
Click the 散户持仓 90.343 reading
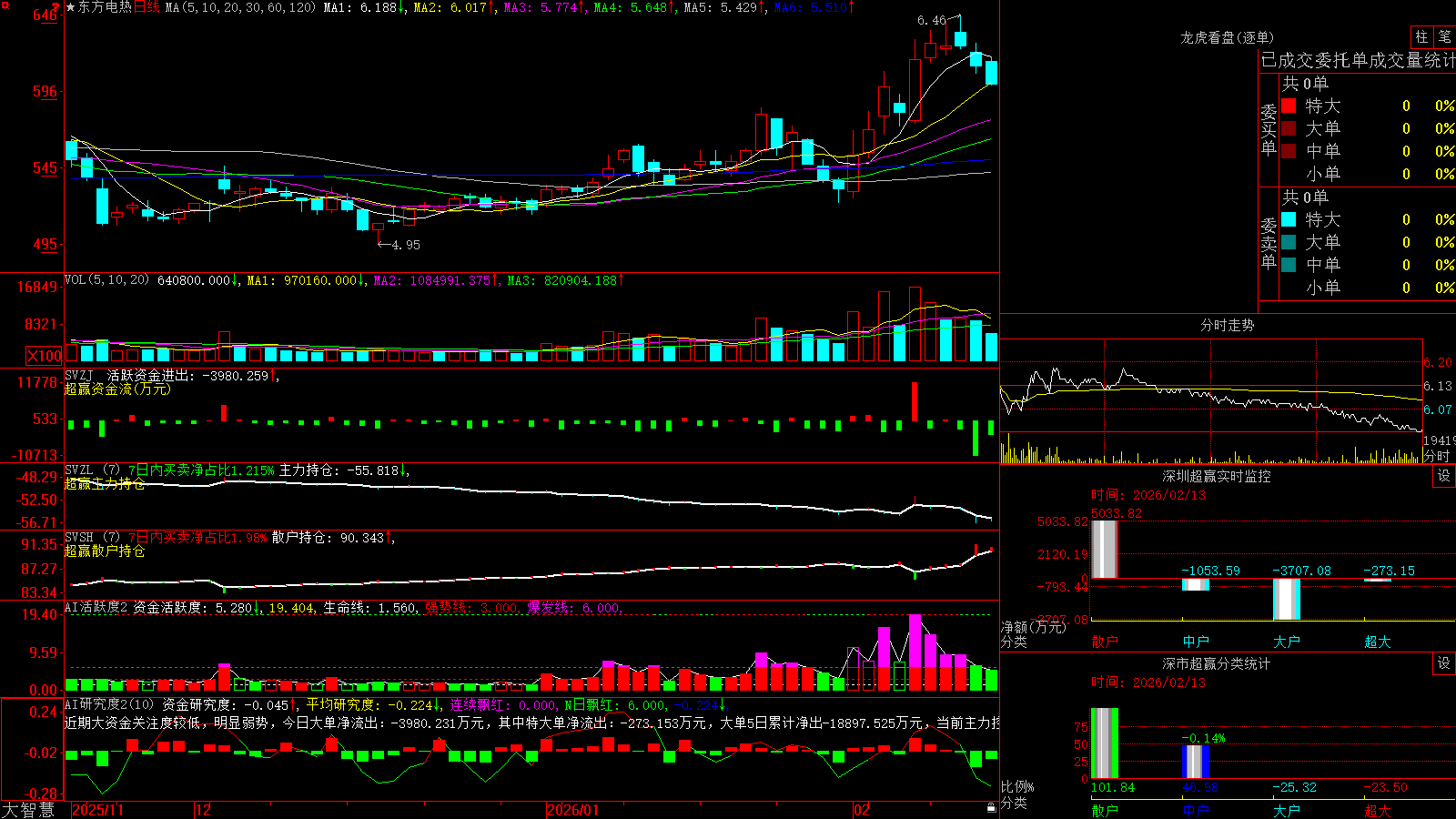coord(333,537)
